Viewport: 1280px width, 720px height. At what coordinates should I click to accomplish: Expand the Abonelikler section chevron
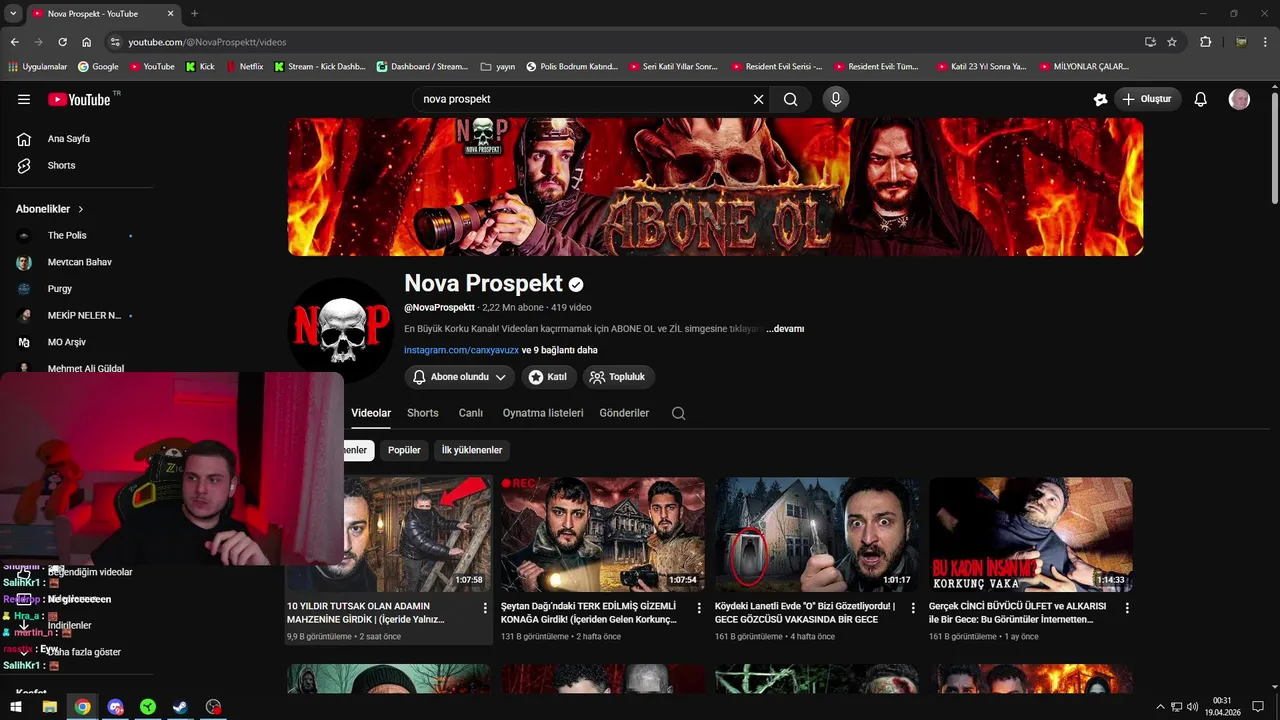(81, 209)
